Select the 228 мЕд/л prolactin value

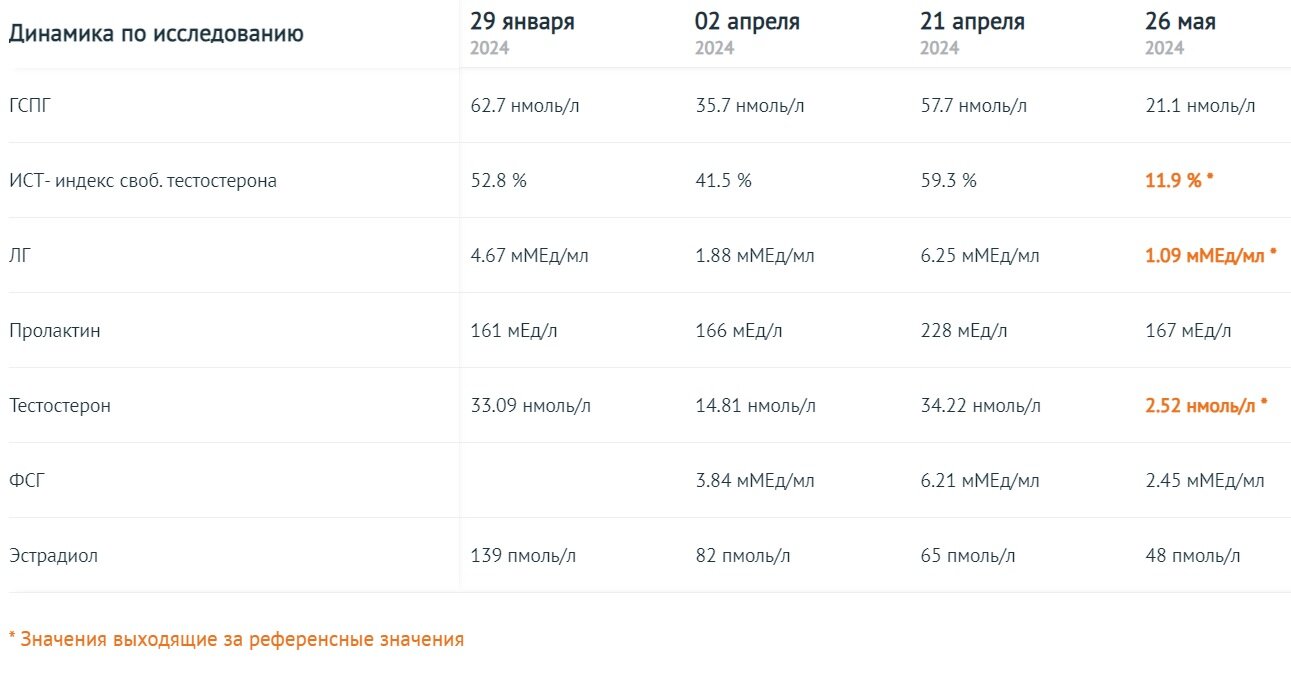point(964,331)
